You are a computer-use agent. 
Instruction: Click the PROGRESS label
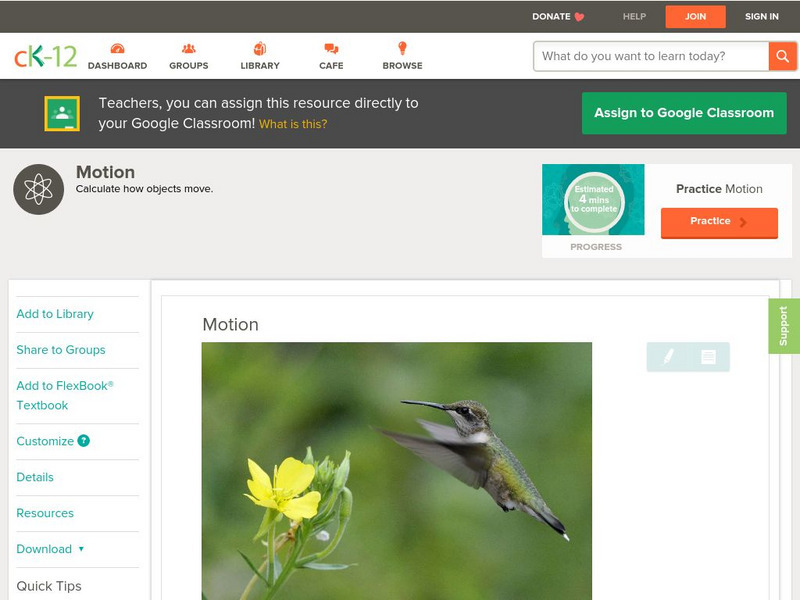coord(596,247)
